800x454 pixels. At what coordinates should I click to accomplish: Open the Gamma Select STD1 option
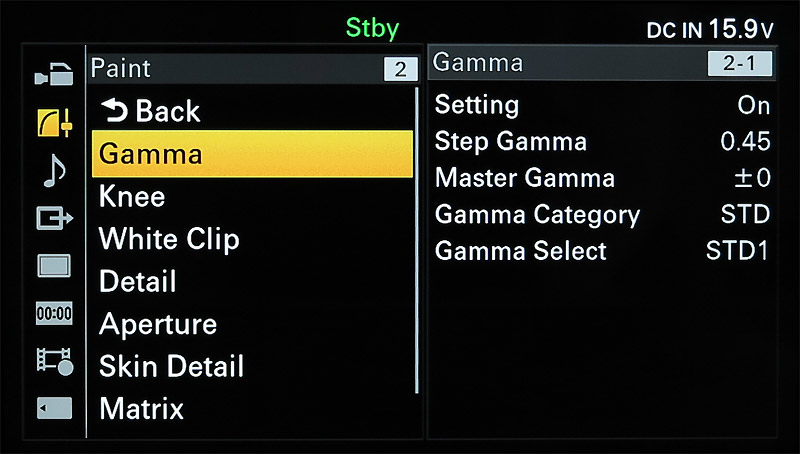click(x=737, y=250)
